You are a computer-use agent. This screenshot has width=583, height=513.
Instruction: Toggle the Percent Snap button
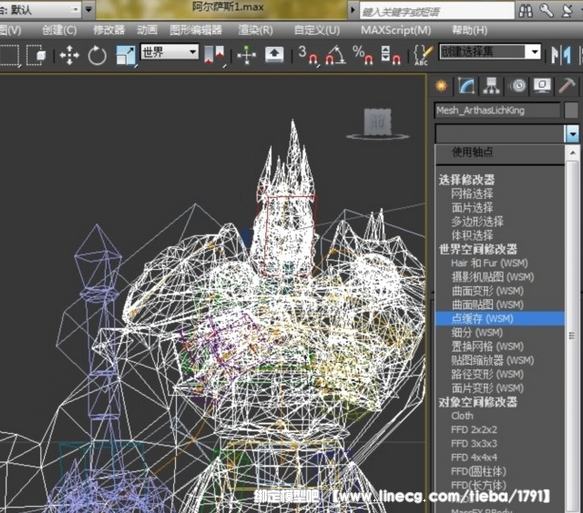[363, 55]
